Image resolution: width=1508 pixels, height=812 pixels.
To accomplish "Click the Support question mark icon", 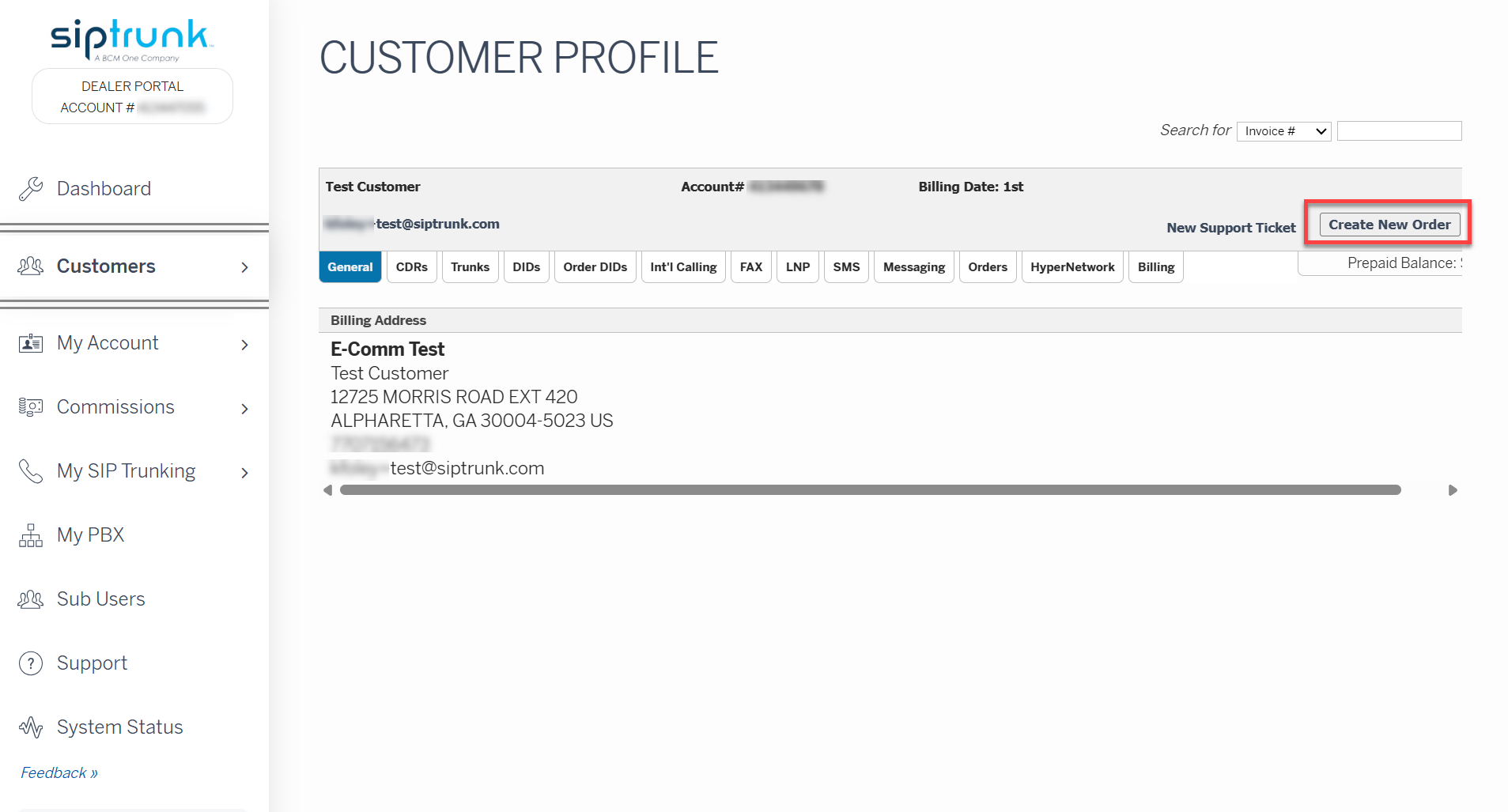I will pos(31,663).
